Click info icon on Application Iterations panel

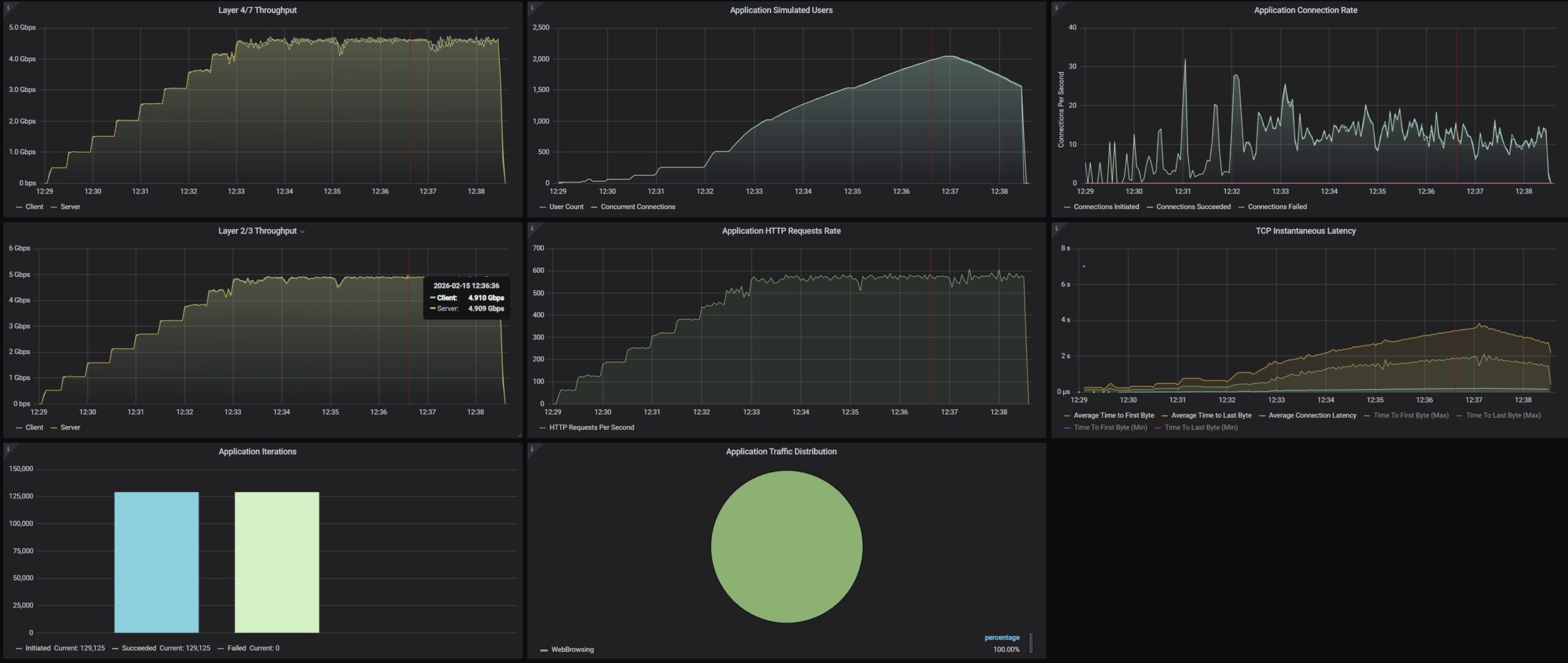[x=8, y=449]
